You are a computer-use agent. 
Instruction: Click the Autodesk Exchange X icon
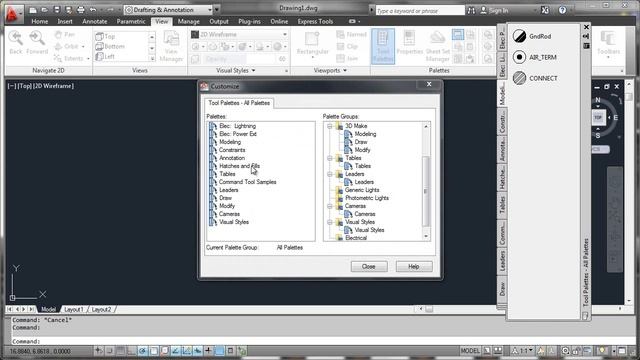(545, 10)
